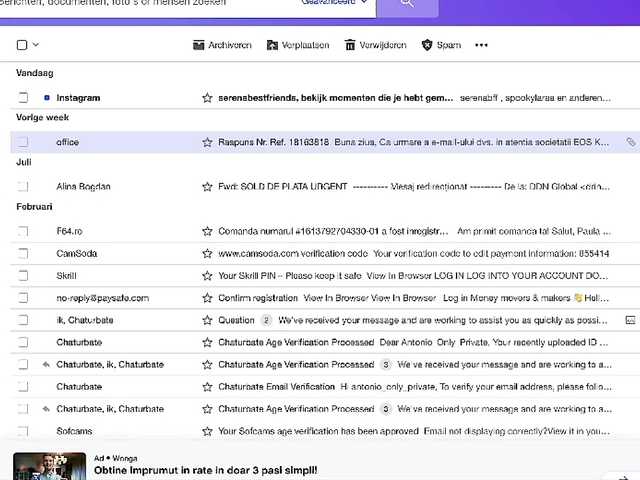Viewport: 640px width, 480px height.
Task: Star the Alina Bogdan email
Action: 207,187
